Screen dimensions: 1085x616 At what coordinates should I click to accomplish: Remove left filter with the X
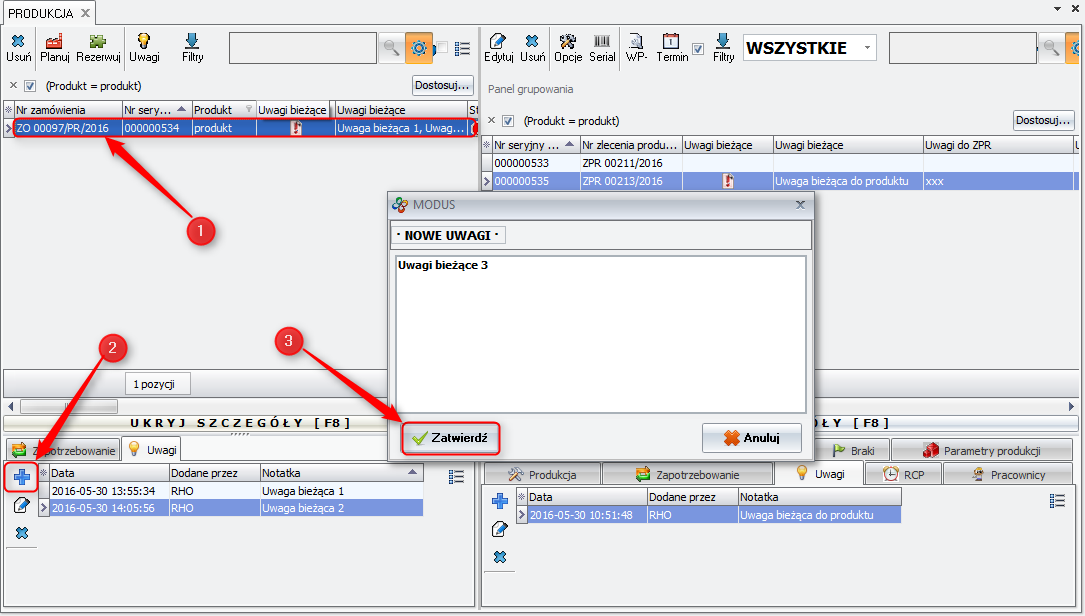(x=13, y=86)
